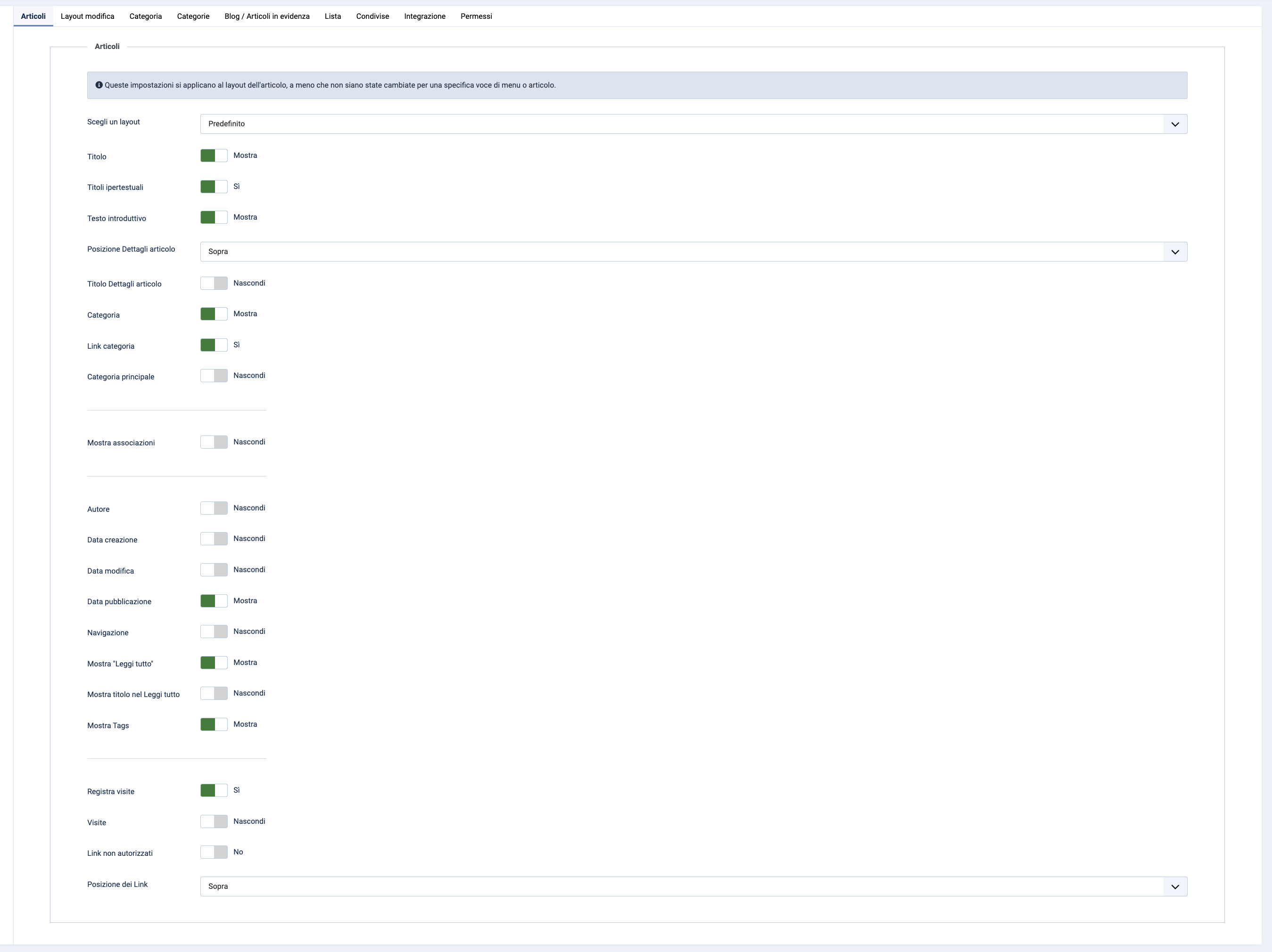The image size is (1272, 952).
Task: Toggle the Titolo switch
Action: [214, 156]
